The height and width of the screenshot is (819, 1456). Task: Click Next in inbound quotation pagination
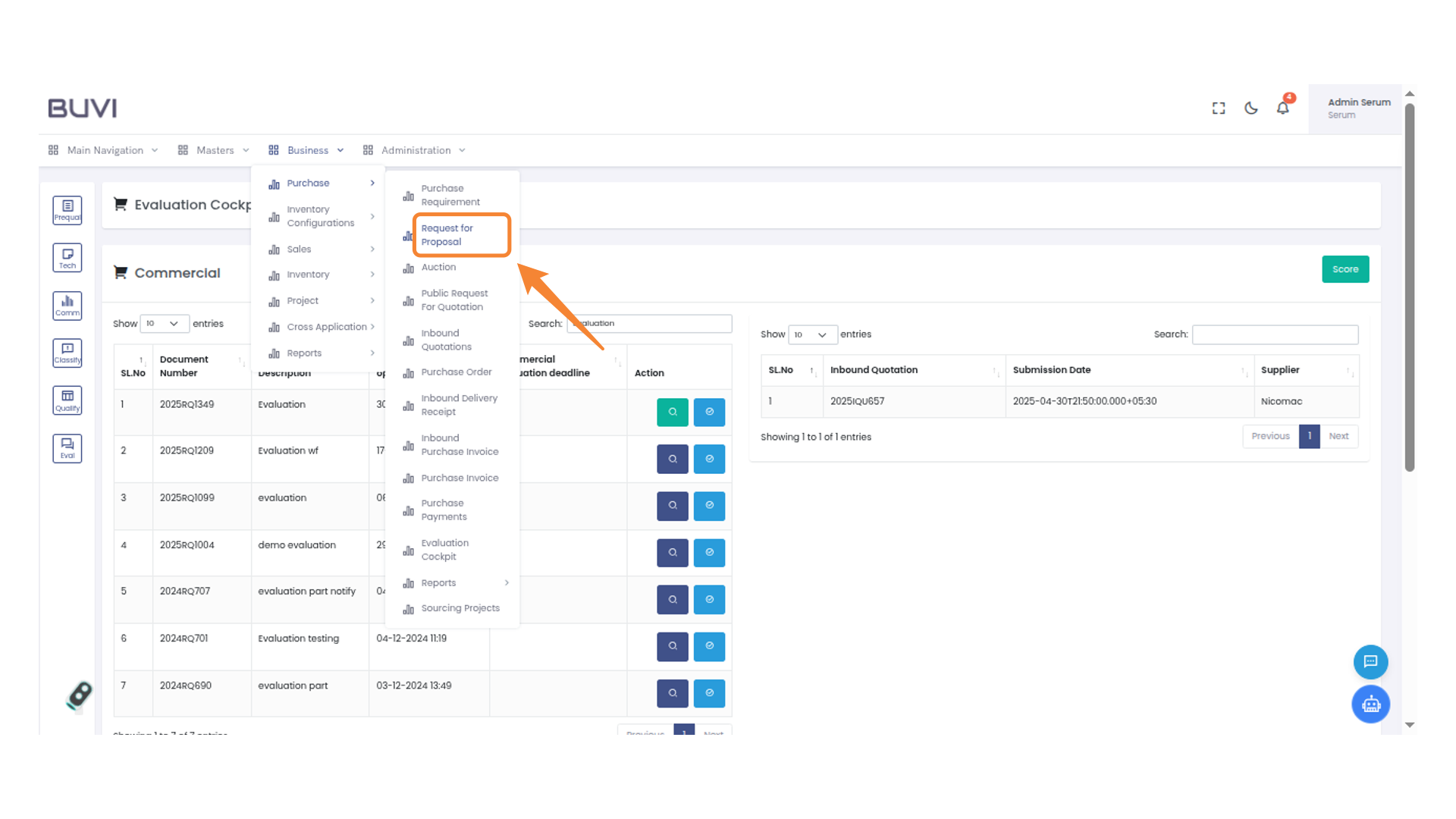point(1338,436)
